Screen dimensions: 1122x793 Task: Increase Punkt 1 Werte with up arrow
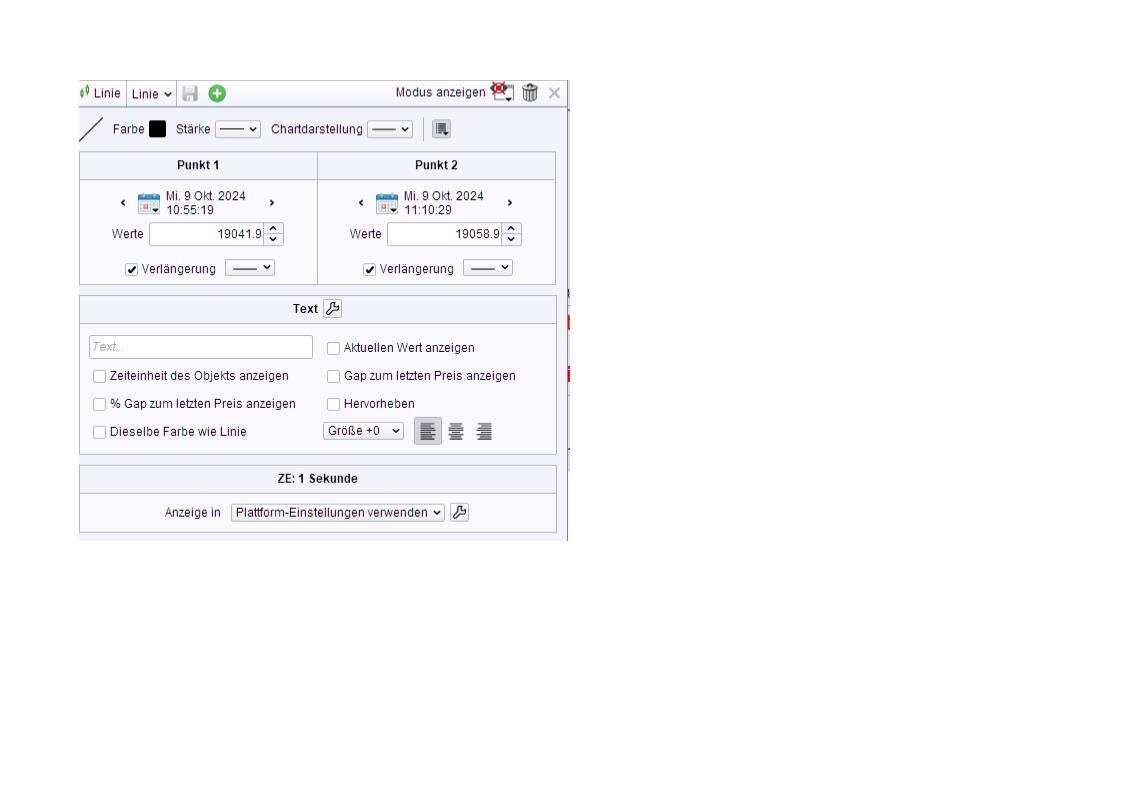click(x=273, y=229)
